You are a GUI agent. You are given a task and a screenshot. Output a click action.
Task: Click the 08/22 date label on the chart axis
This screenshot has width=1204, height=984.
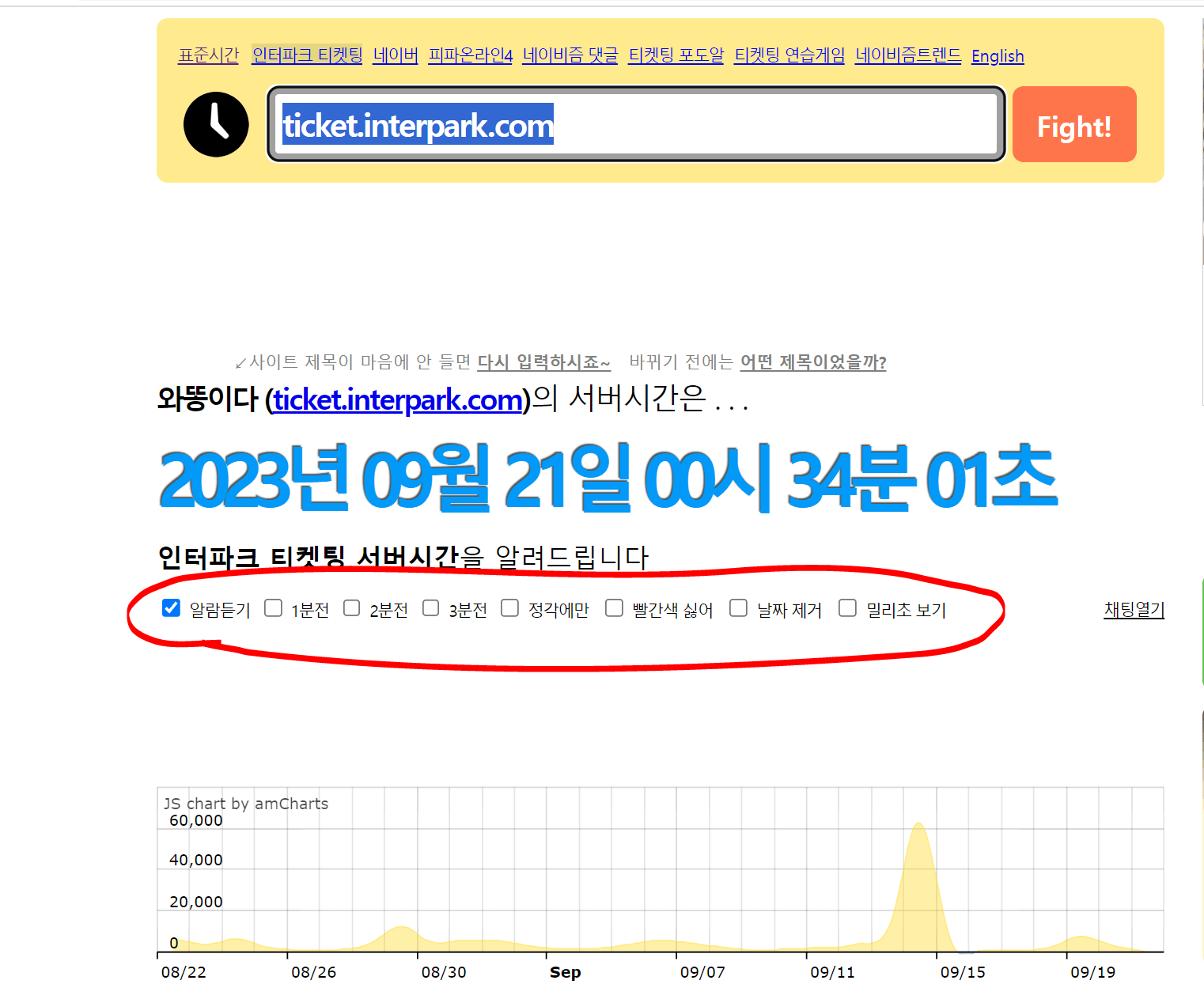click(184, 972)
